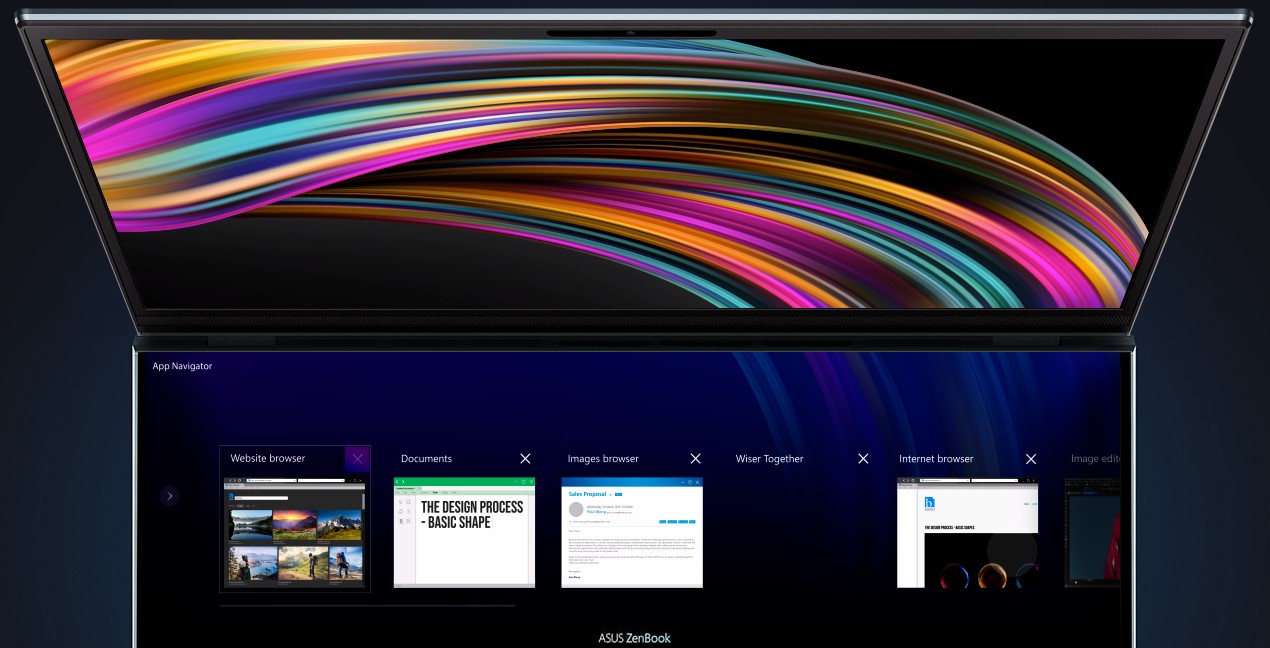1270x648 pixels.
Task: Click the Internet browser title label
Action: point(936,459)
